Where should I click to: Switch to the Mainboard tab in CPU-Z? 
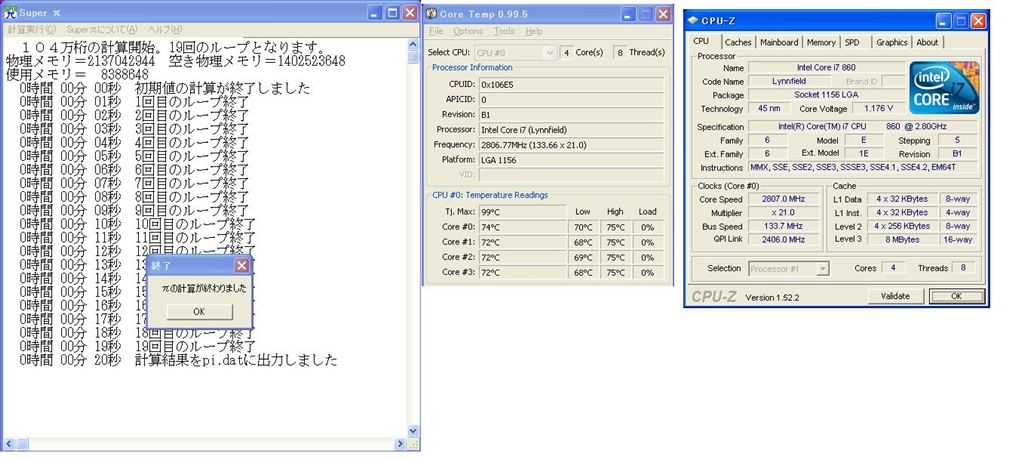(x=779, y=42)
